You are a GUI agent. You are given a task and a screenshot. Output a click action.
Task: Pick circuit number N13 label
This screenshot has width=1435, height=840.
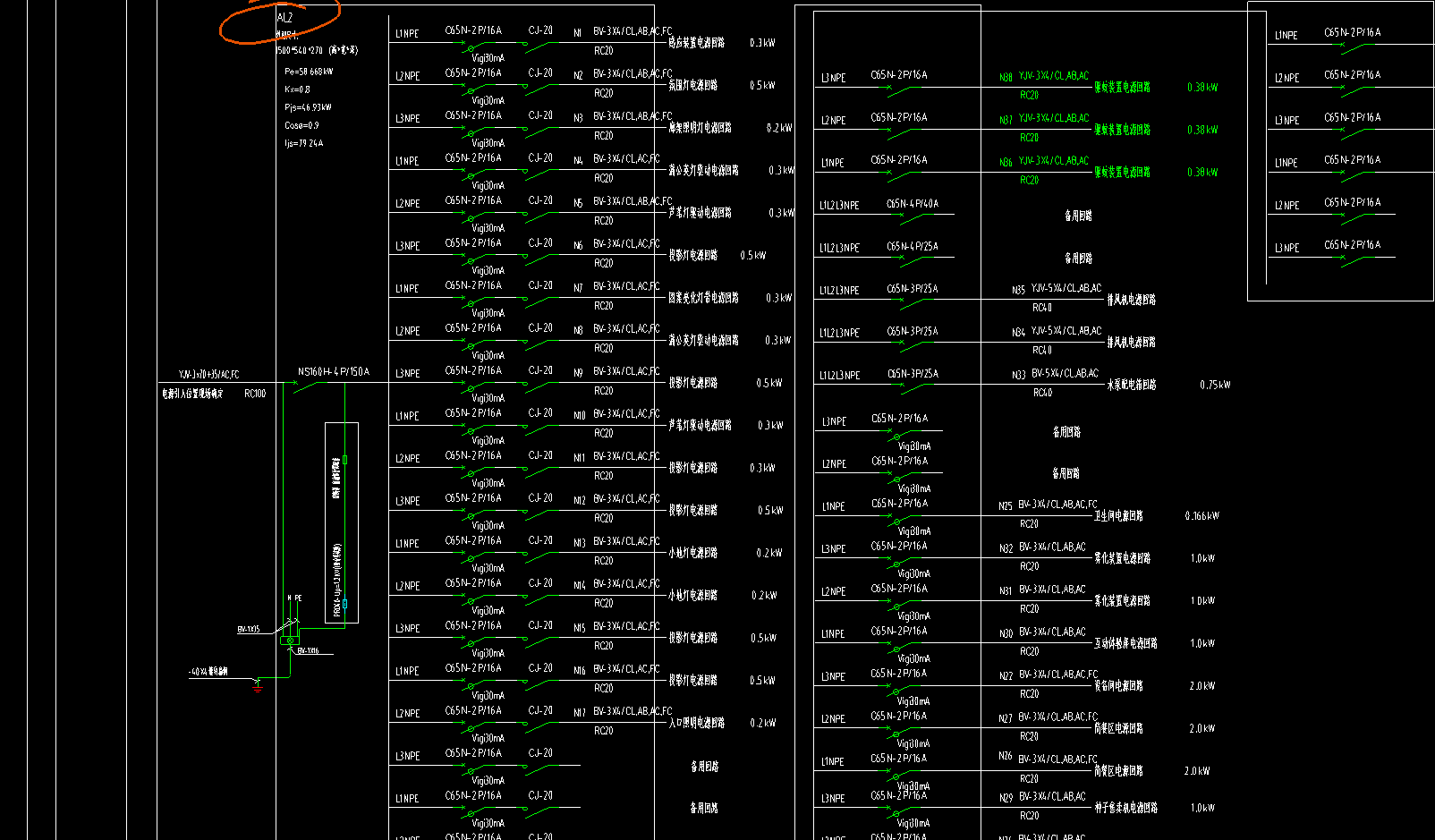tap(580, 543)
